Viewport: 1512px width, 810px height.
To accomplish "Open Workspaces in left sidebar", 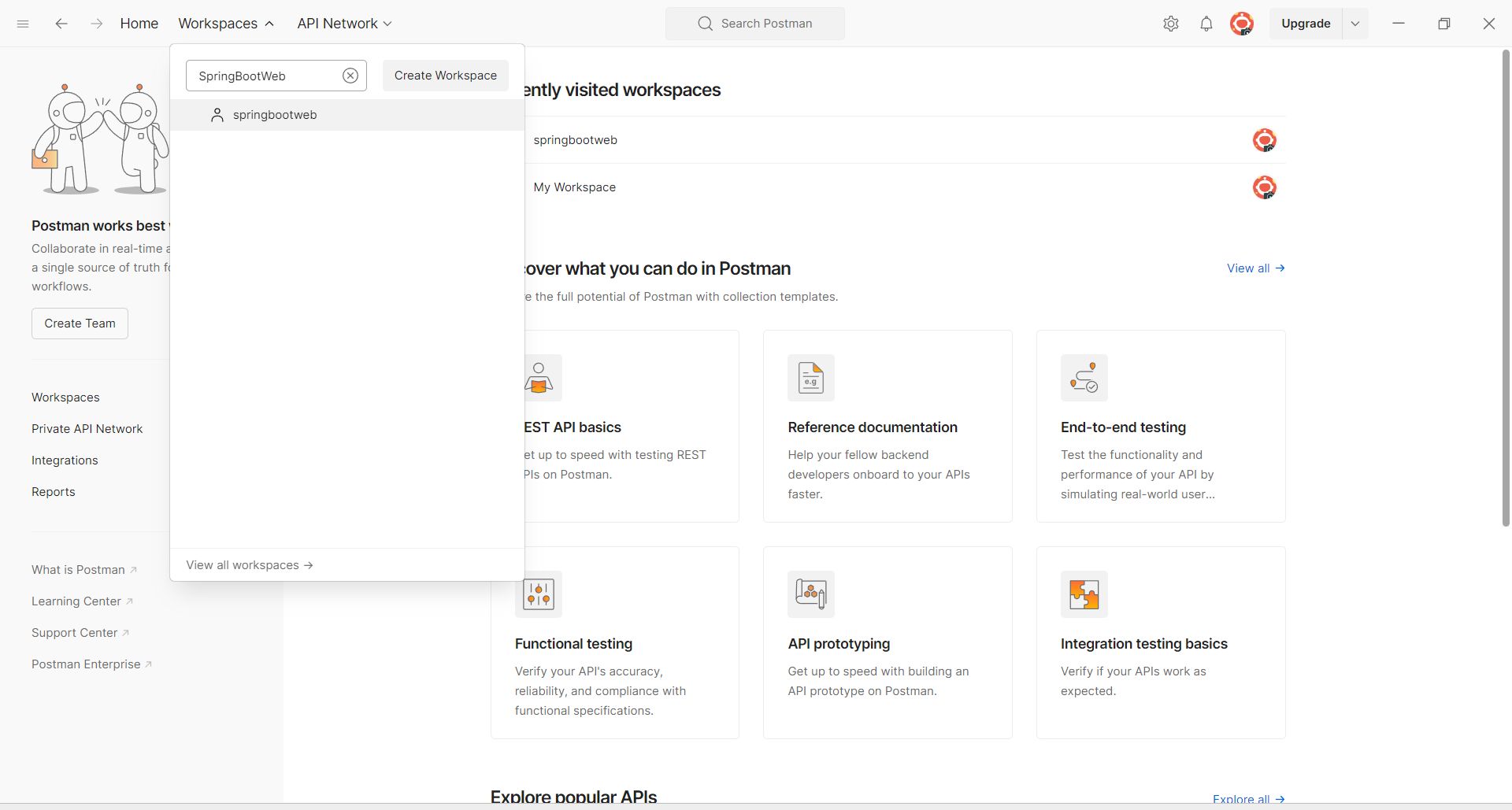I will pos(65,398).
